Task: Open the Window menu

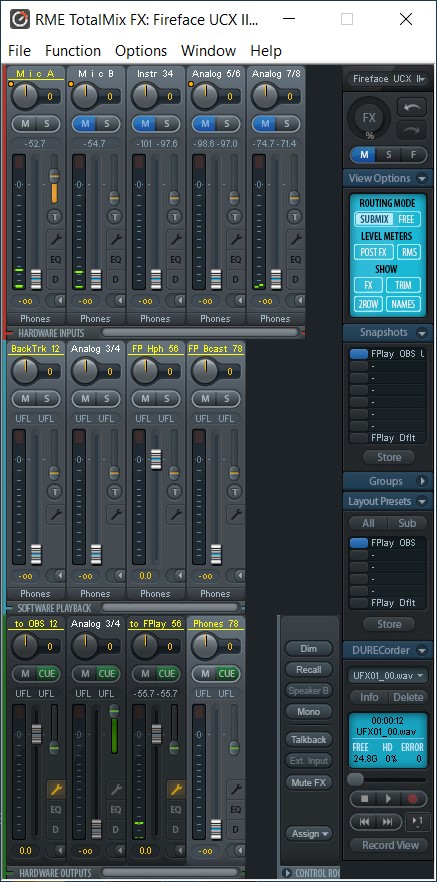Action: click(x=209, y=51)
